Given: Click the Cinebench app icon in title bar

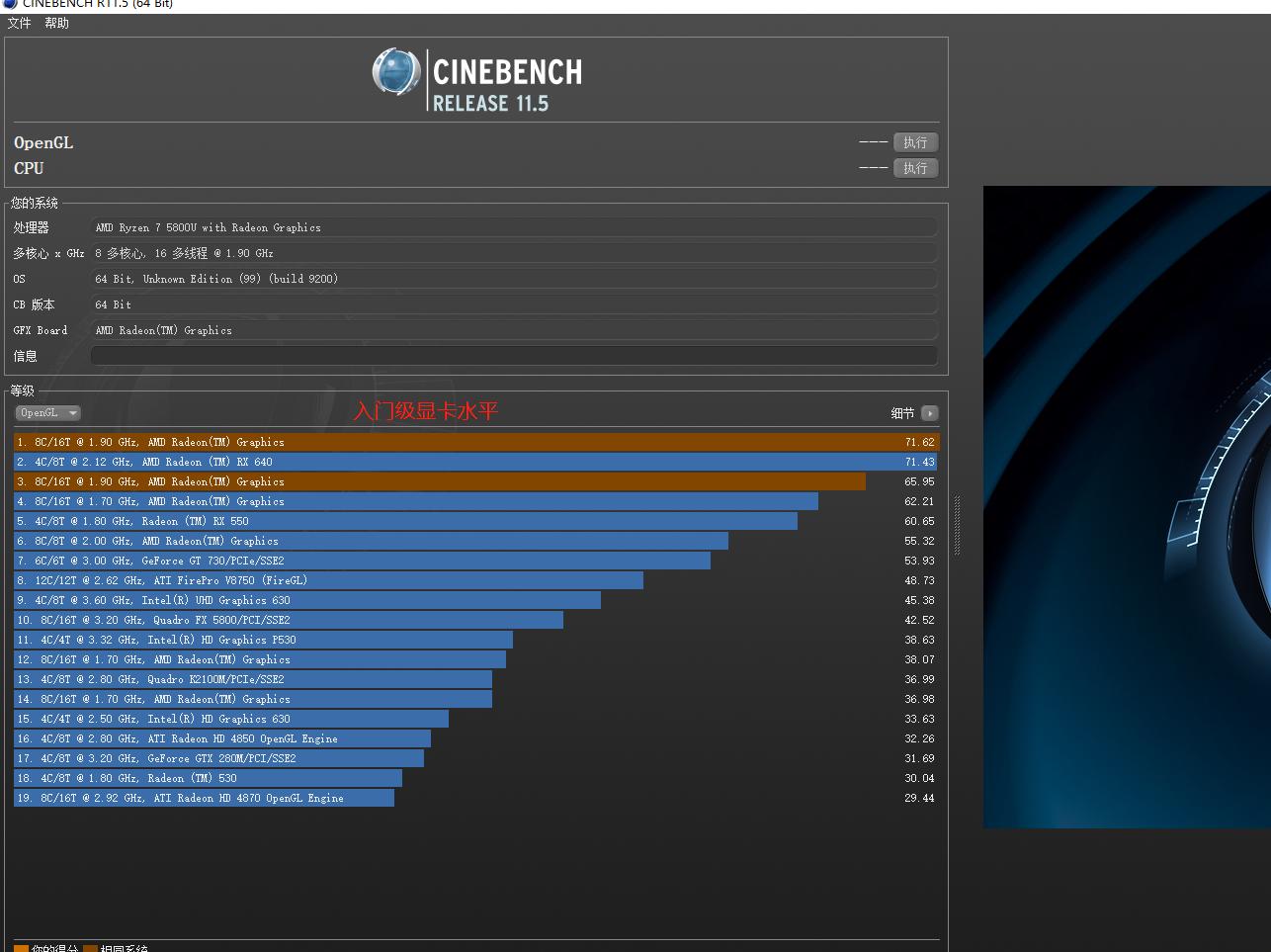Looking at the screenshot, I should point(10,4).
